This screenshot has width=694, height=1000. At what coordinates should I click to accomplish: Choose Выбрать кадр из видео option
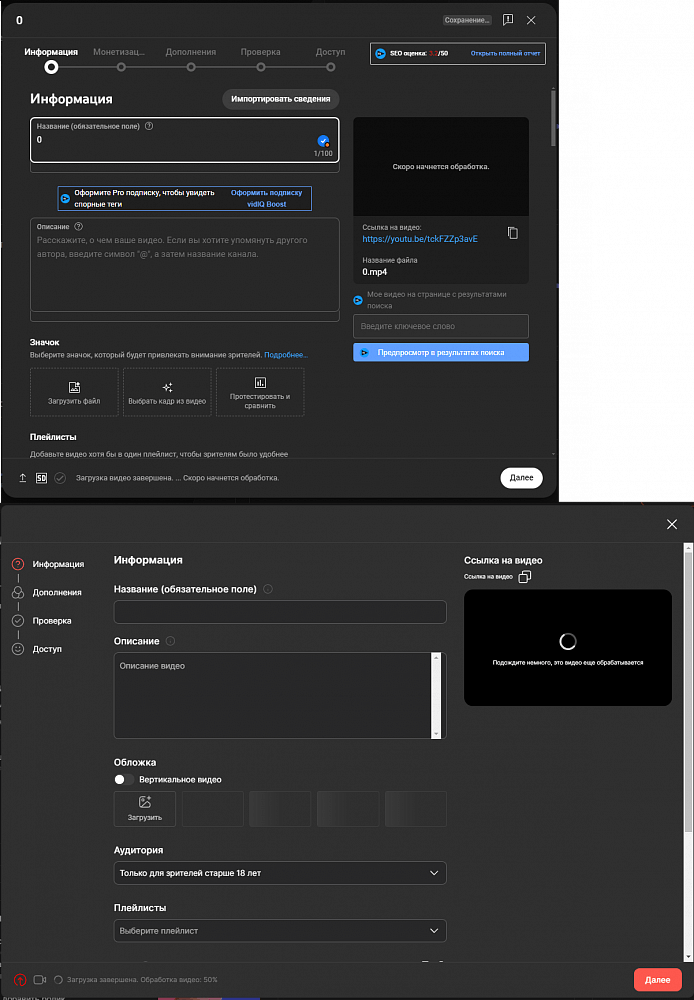pyautogui.click(x=167, y=392)
